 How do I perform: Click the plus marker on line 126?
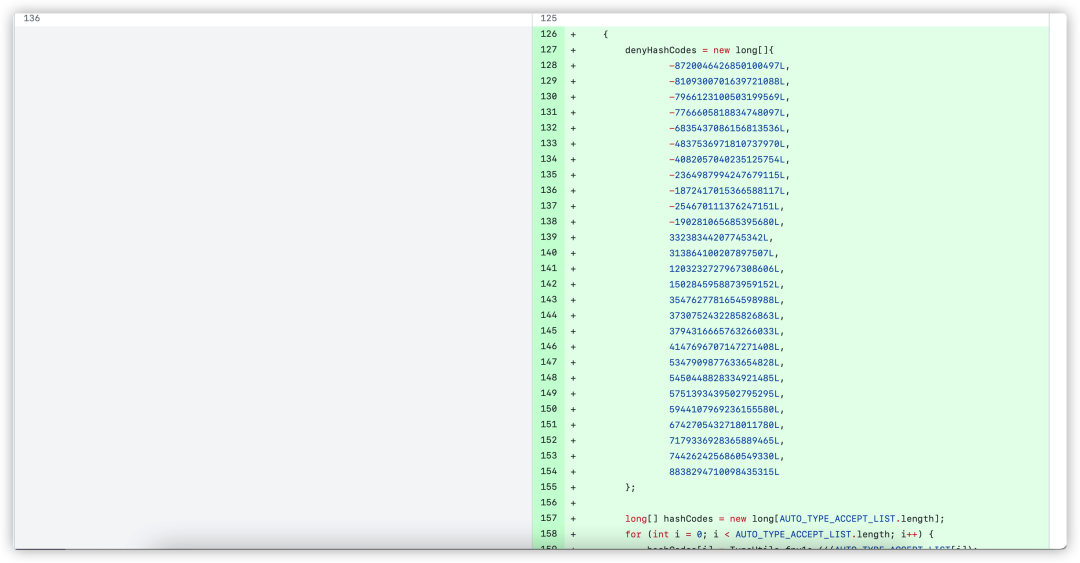point(573,34)
